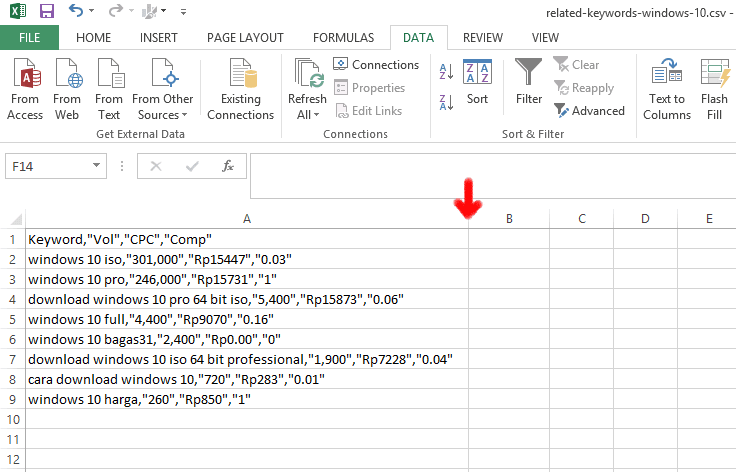Sort Z to A descending icon
The width and height of the screenshot is (736, 472).
(x=446, y=102)
